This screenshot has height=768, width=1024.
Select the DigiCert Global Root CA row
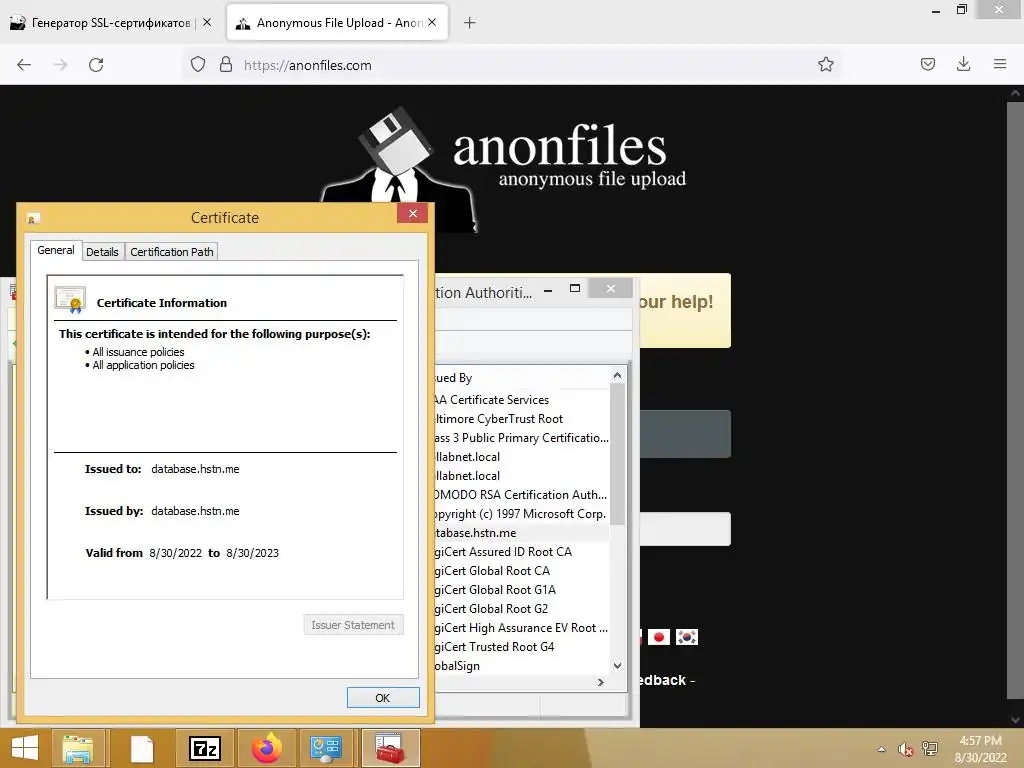click(x=521, y=571)
